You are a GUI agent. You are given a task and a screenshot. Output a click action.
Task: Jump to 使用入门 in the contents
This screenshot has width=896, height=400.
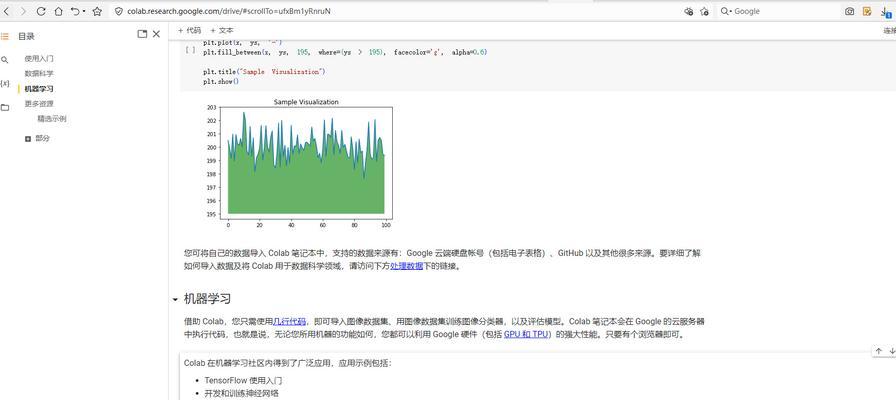pyautogui.click(x=39, y=58)
